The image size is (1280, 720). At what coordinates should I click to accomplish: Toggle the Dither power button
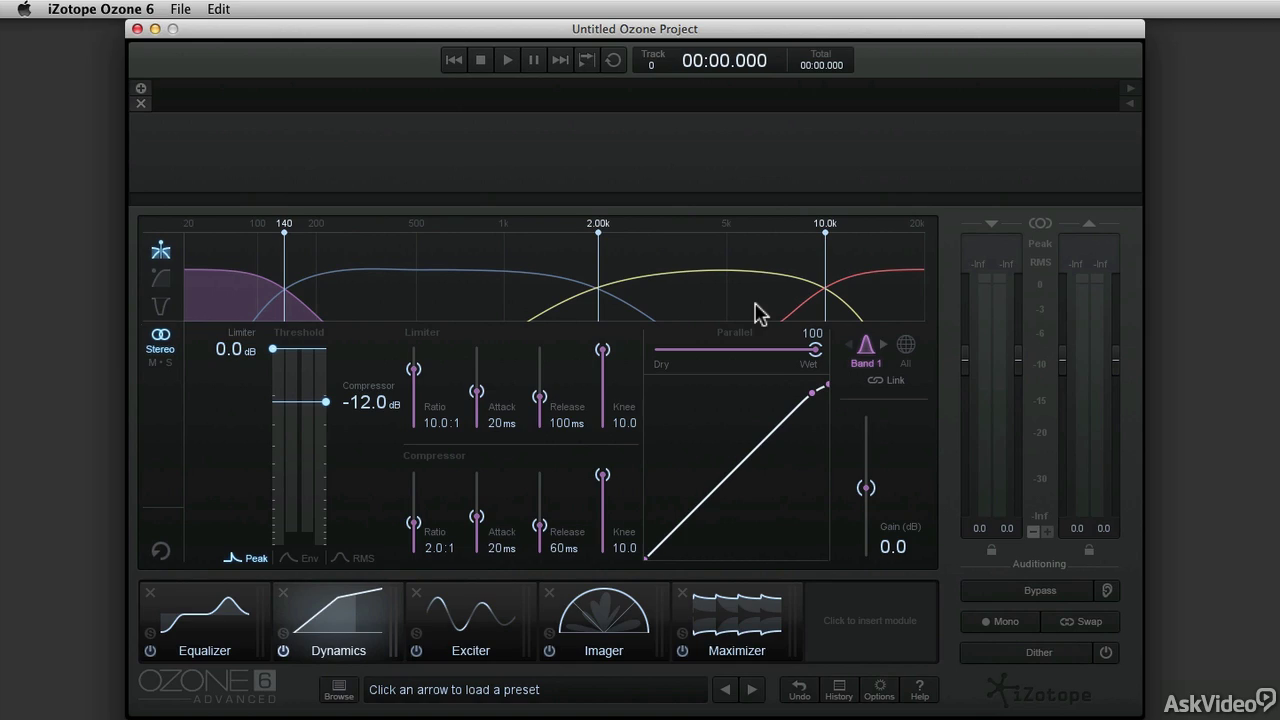tap(1106, 653)
